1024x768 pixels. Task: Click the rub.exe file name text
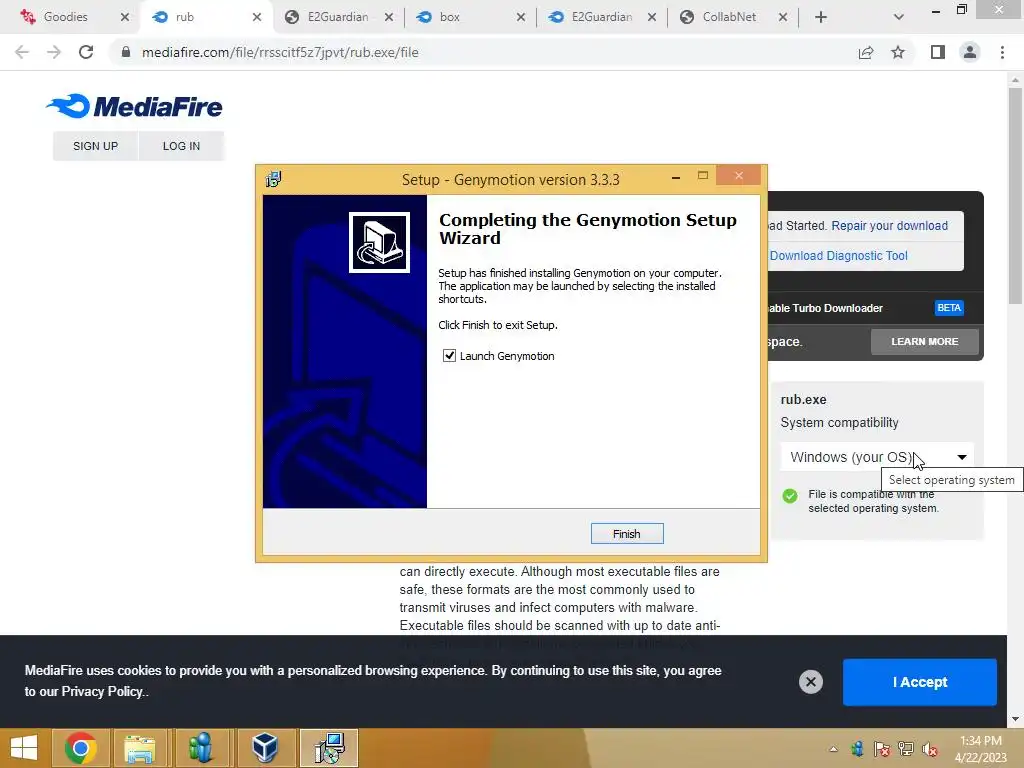(803, 400)
